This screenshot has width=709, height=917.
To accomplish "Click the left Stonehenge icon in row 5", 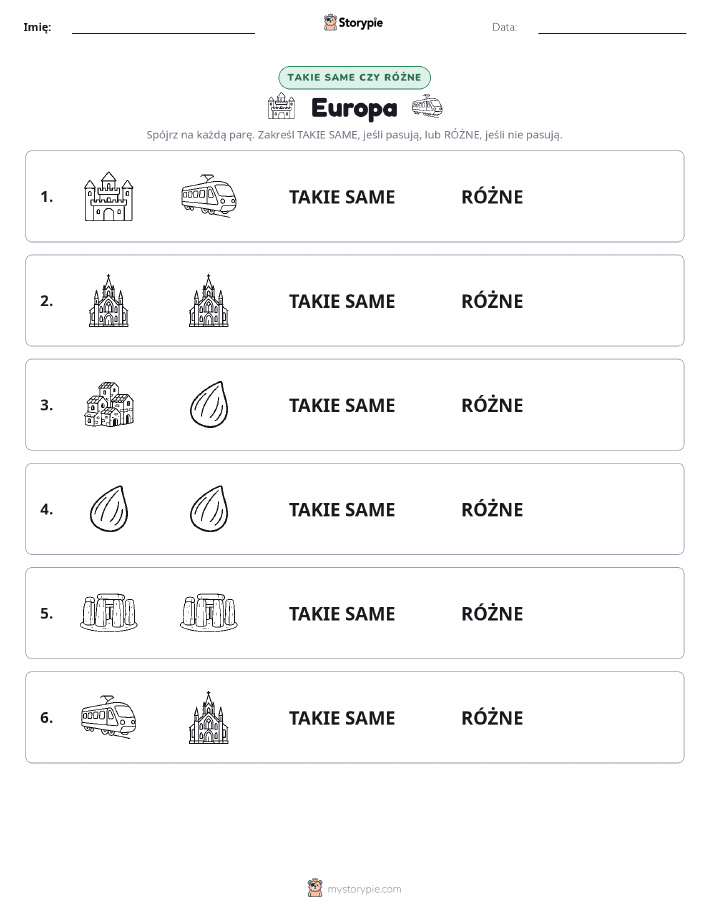I will coord(109,613).
